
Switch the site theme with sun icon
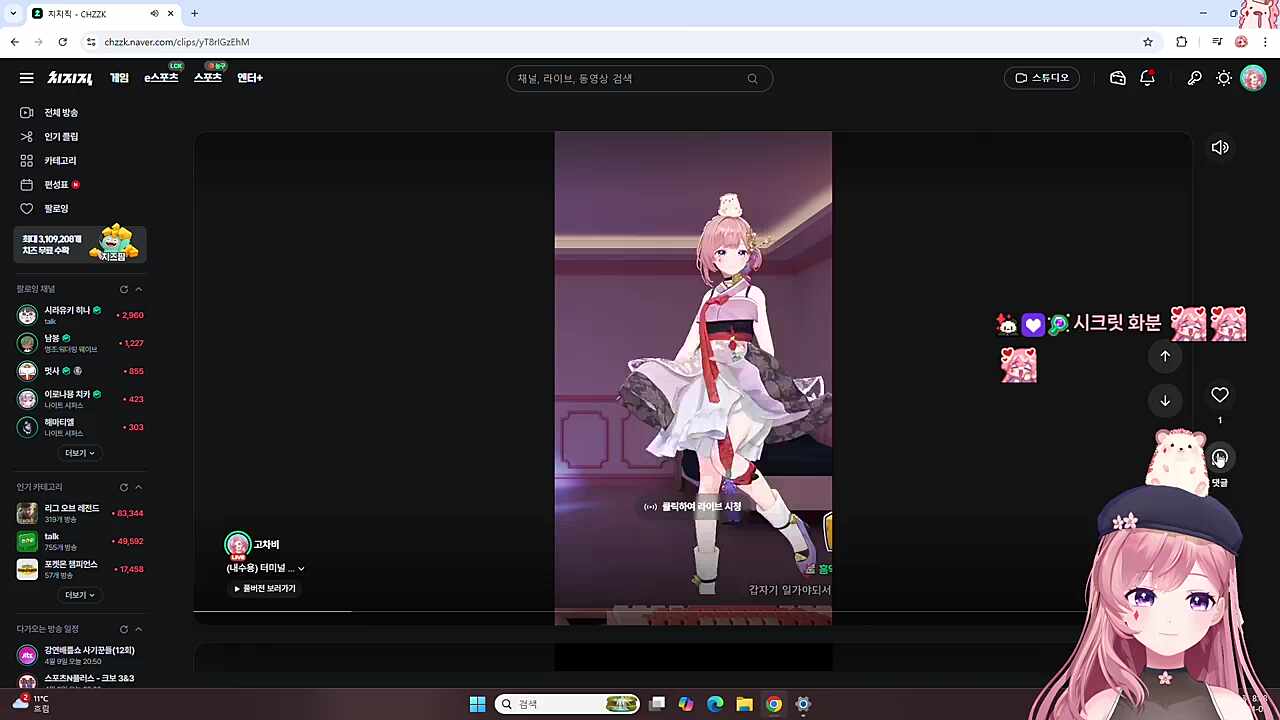1224,78
